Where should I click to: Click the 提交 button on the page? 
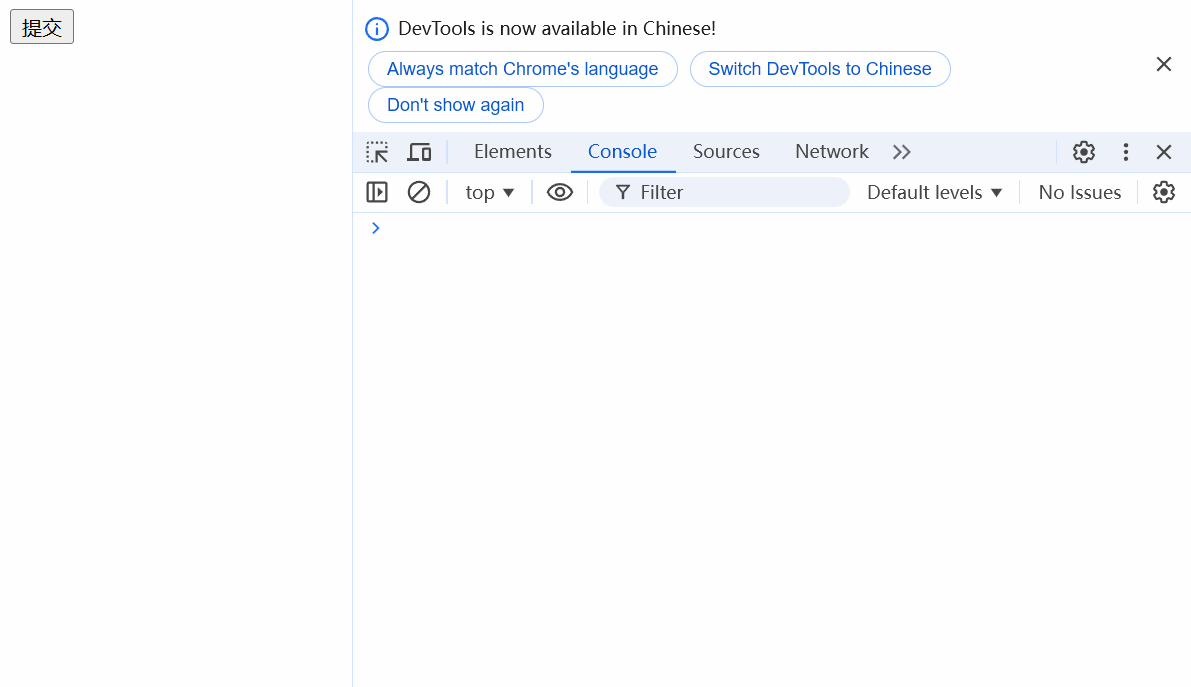41,26
